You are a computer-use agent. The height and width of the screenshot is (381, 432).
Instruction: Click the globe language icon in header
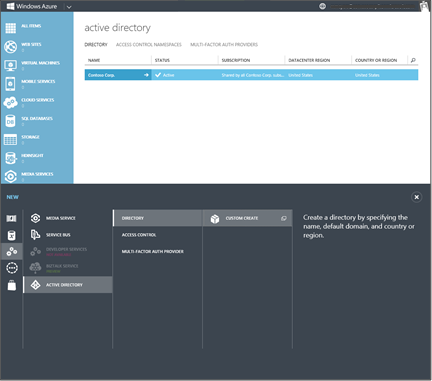(x=322, y=6)
